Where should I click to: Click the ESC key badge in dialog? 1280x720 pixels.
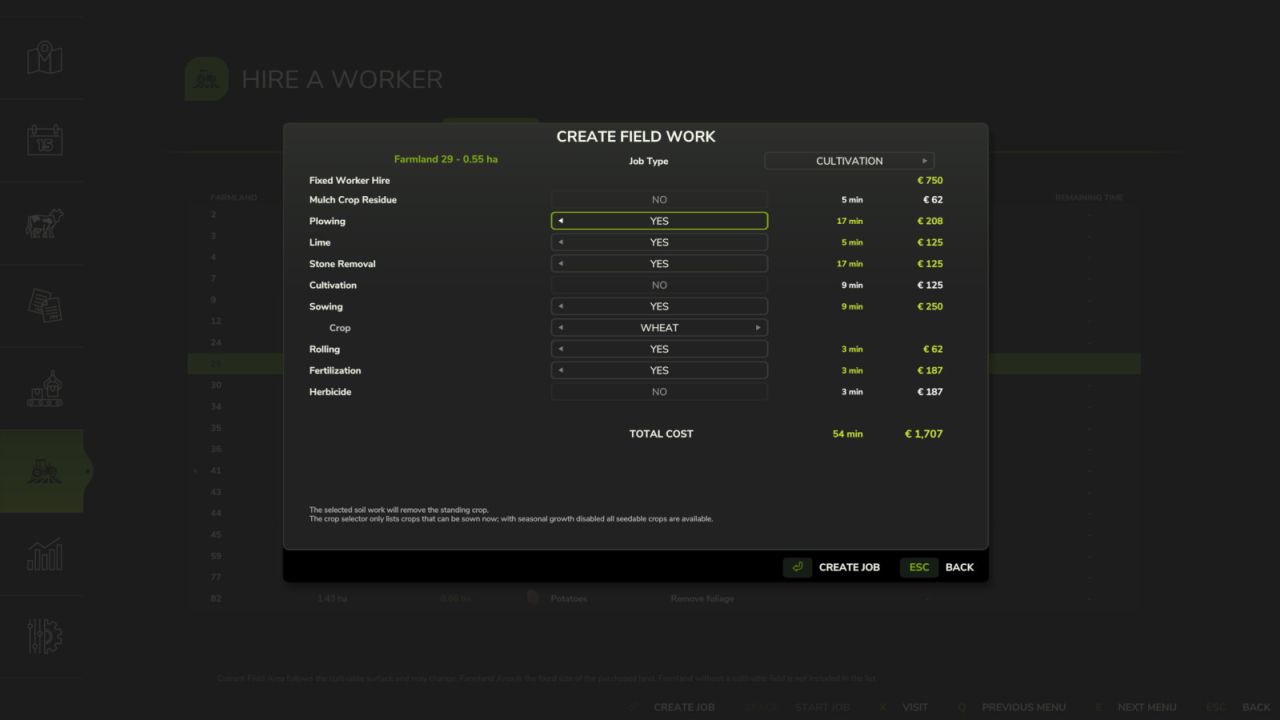tap(919, 567)
